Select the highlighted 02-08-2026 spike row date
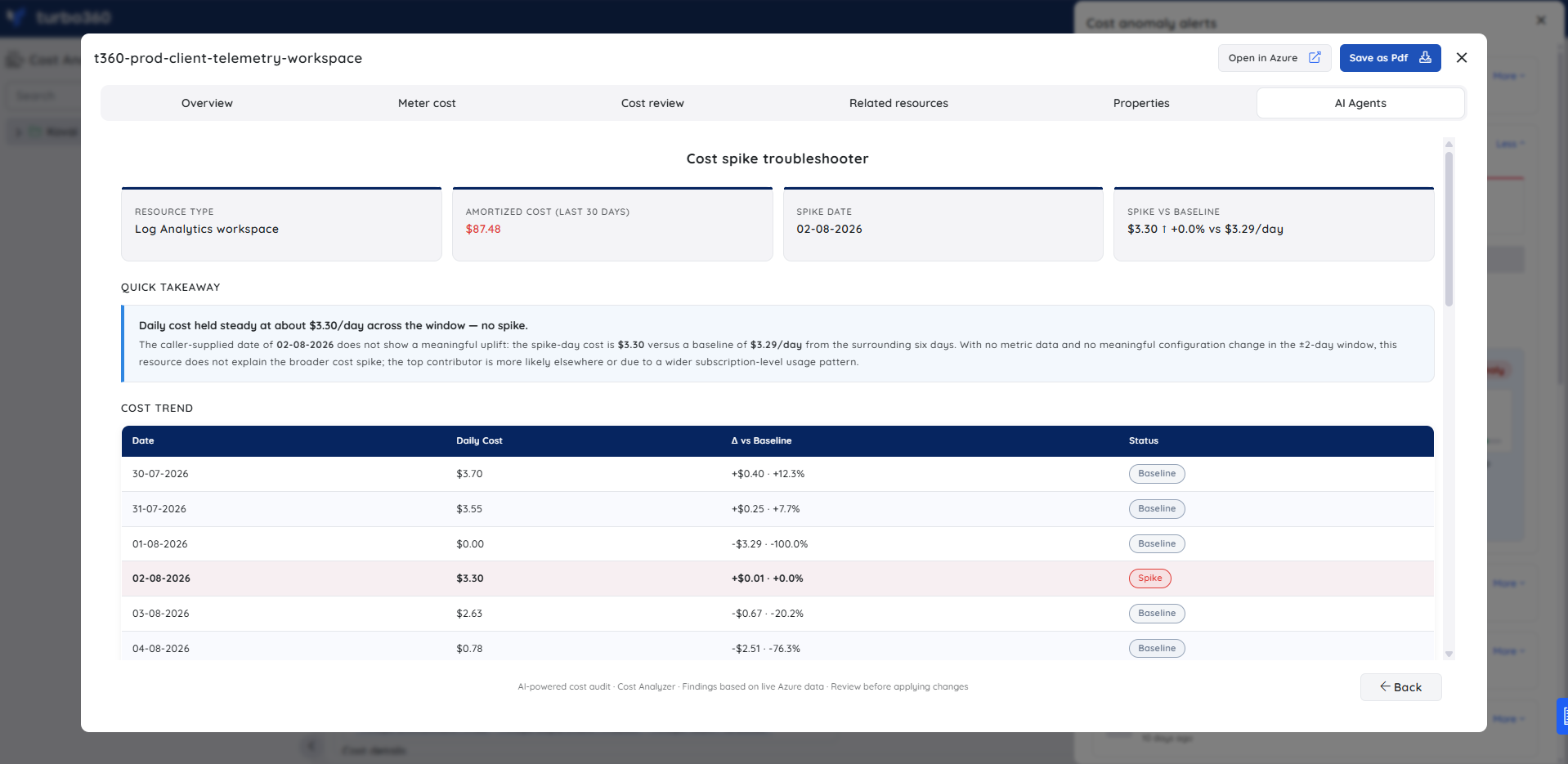 pyautogui.click(x=161, y=579)
